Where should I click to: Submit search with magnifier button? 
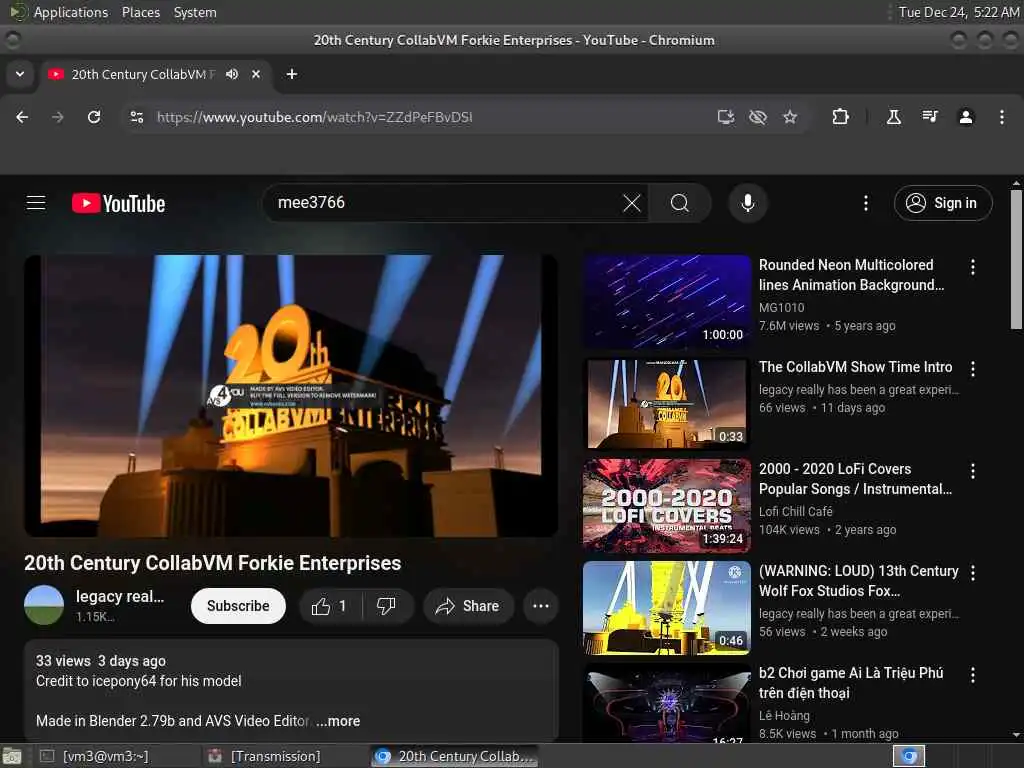coord(680,203)
